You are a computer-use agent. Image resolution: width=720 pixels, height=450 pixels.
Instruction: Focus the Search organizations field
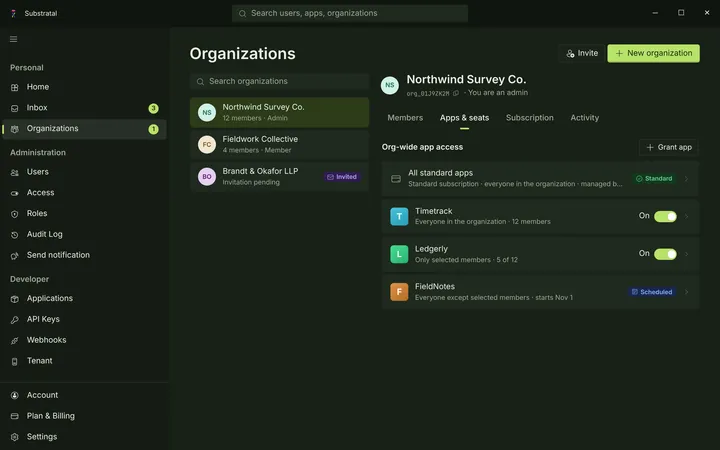pyautogui.click(x=279, y=82)
